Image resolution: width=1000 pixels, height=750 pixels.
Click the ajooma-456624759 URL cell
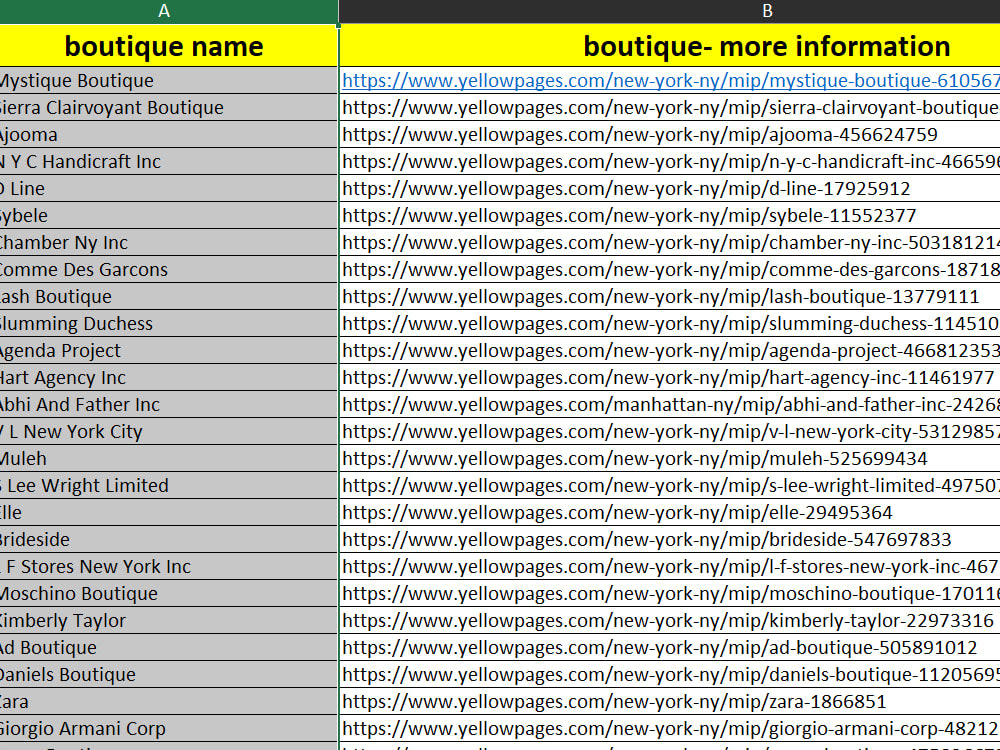pos(670,135)
